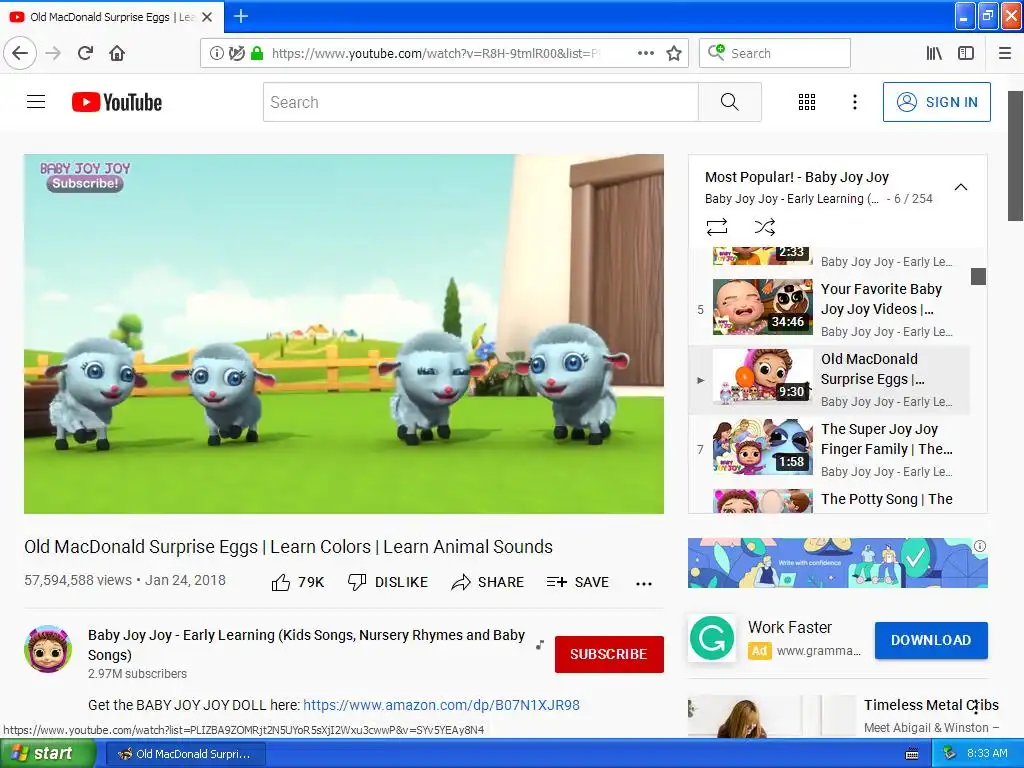Click the Most Popular! - Baby Joy Joy title
The width and height of the screenshot is (1024, 768).
(797, 177)
